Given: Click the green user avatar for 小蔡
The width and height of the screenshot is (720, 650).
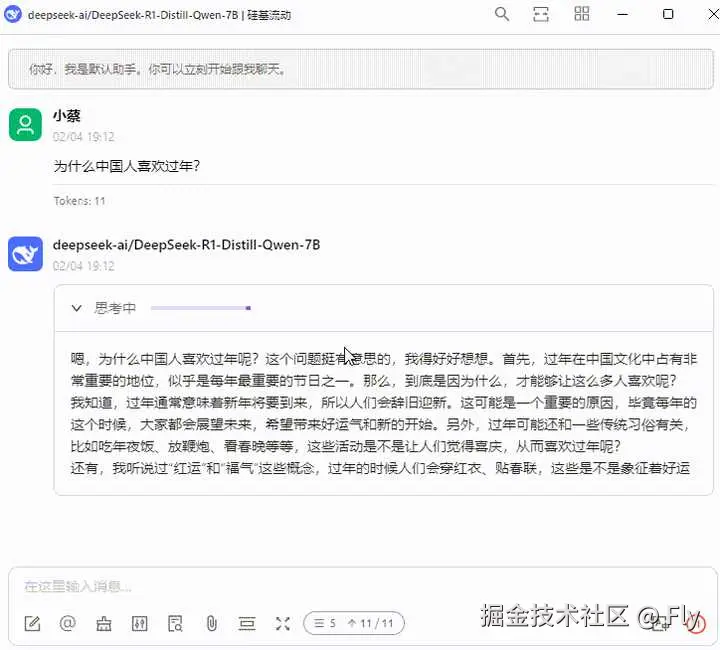Looking at the screenshot, I should [25, 124].
